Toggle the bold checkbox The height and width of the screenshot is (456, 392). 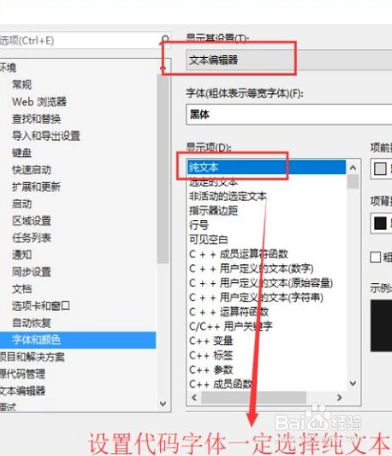pos(375,257)
